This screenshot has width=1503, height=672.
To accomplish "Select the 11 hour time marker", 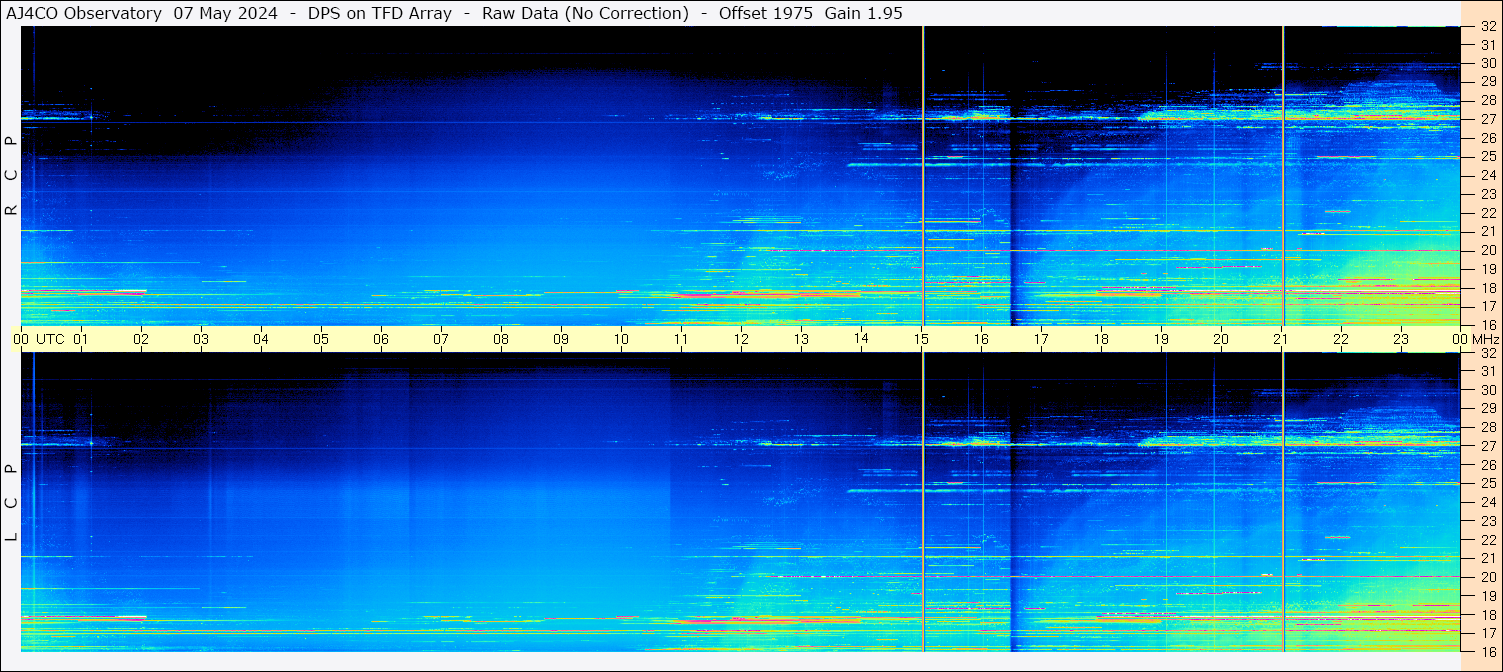I will coord(681,339).
